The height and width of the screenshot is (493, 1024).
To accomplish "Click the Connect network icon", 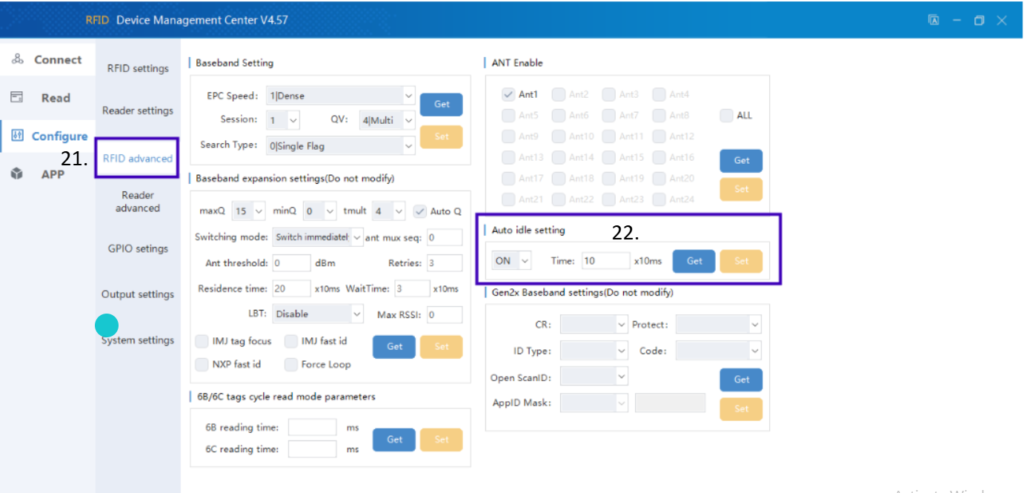I will tap(18, 59).
